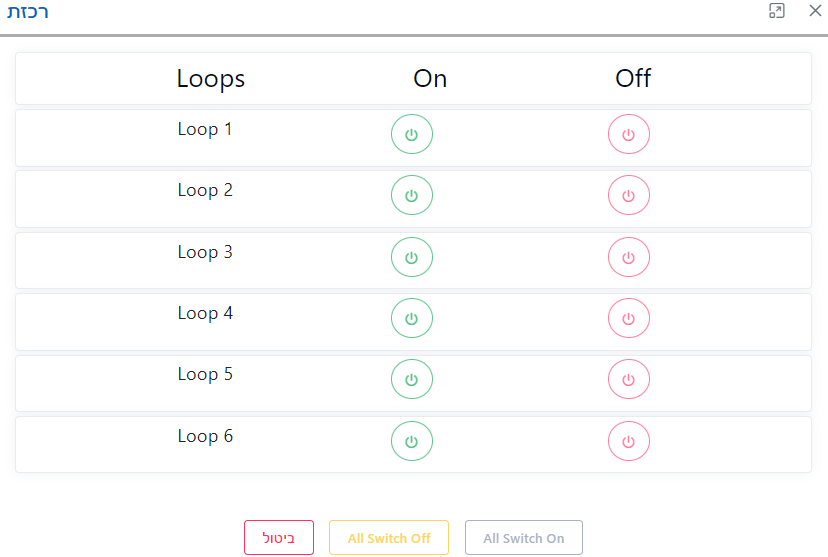
Task: Turn on Loop 6
Action: tap(411, 441)
